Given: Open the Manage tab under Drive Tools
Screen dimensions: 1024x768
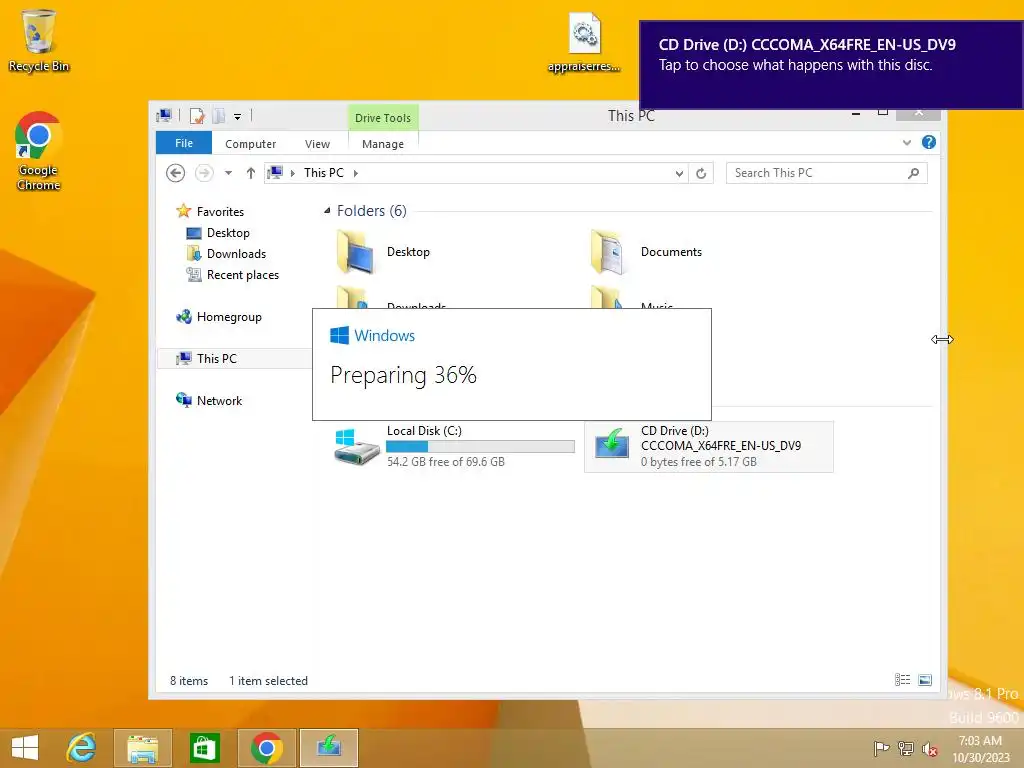Looking at the screenshot, I should [x=383, y=144].
